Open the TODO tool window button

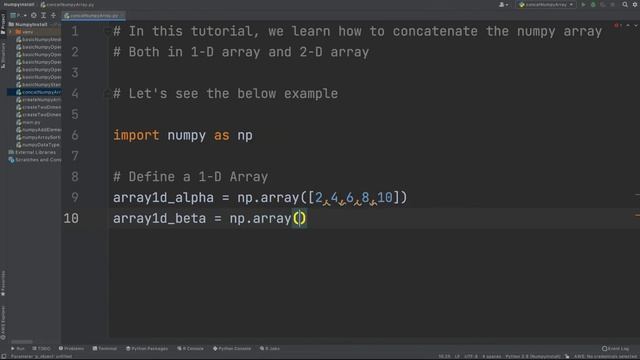[x=41, y=349]
